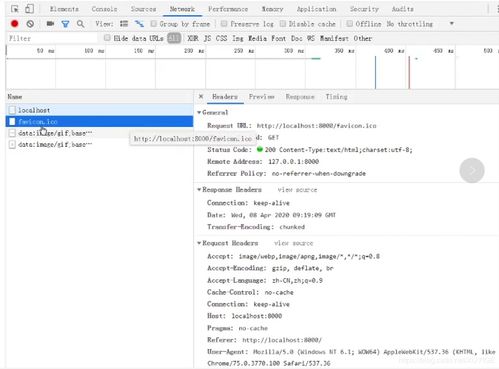Select the localhost request row
499x369 pixels.
[x=99, y=110]
